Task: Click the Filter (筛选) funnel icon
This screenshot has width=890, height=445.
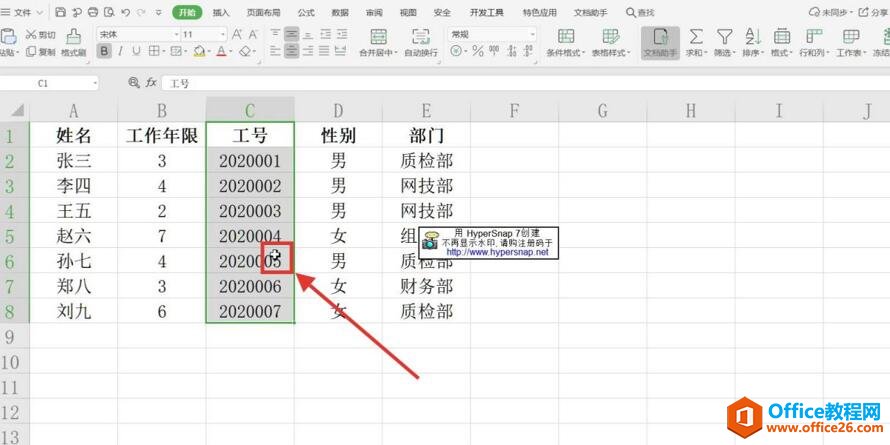Action: click(724, 37)
